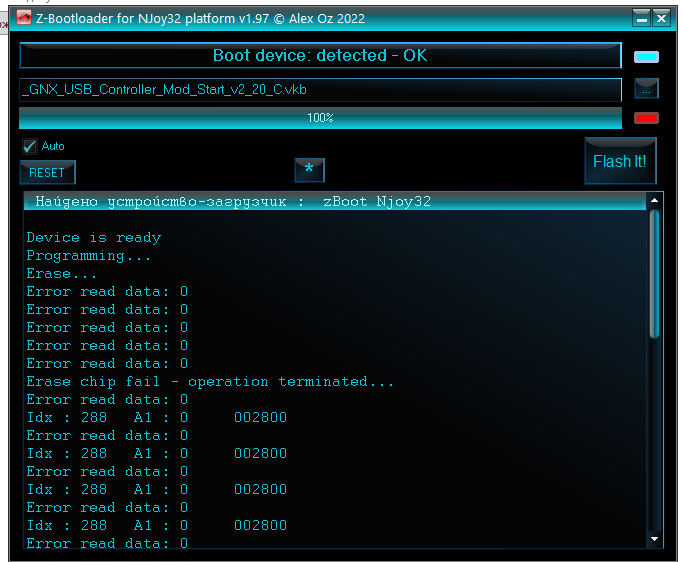Minimize the Z-Bootloader window

click(x=641, y=18)
